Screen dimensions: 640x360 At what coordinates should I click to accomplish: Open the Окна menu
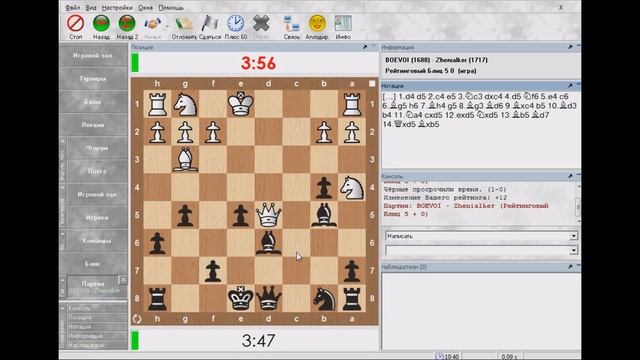[x=145, y=7]
